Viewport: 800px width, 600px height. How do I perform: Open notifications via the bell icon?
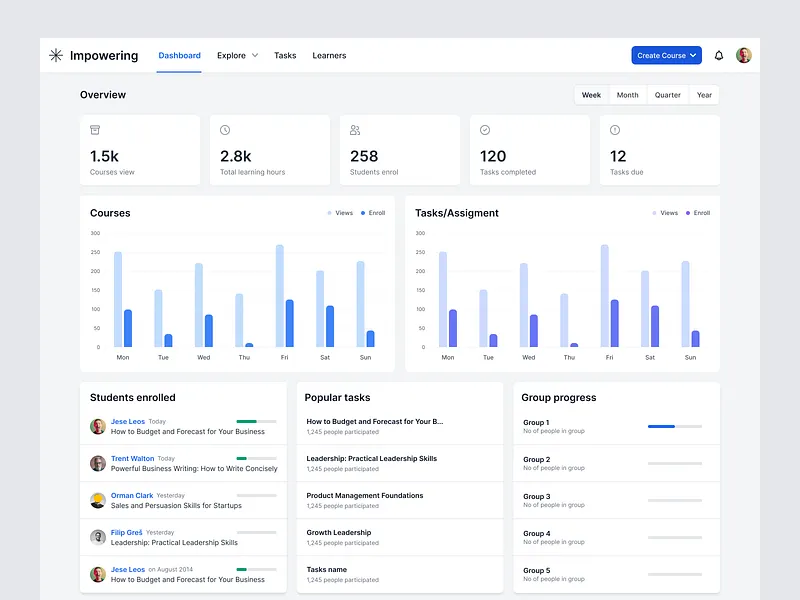click(x=718, y=55)
